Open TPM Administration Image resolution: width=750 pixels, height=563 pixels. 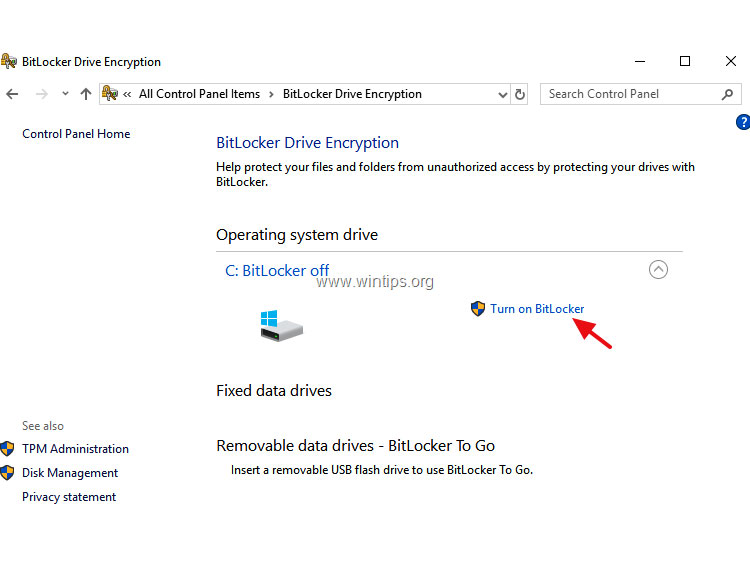[75, 449]
